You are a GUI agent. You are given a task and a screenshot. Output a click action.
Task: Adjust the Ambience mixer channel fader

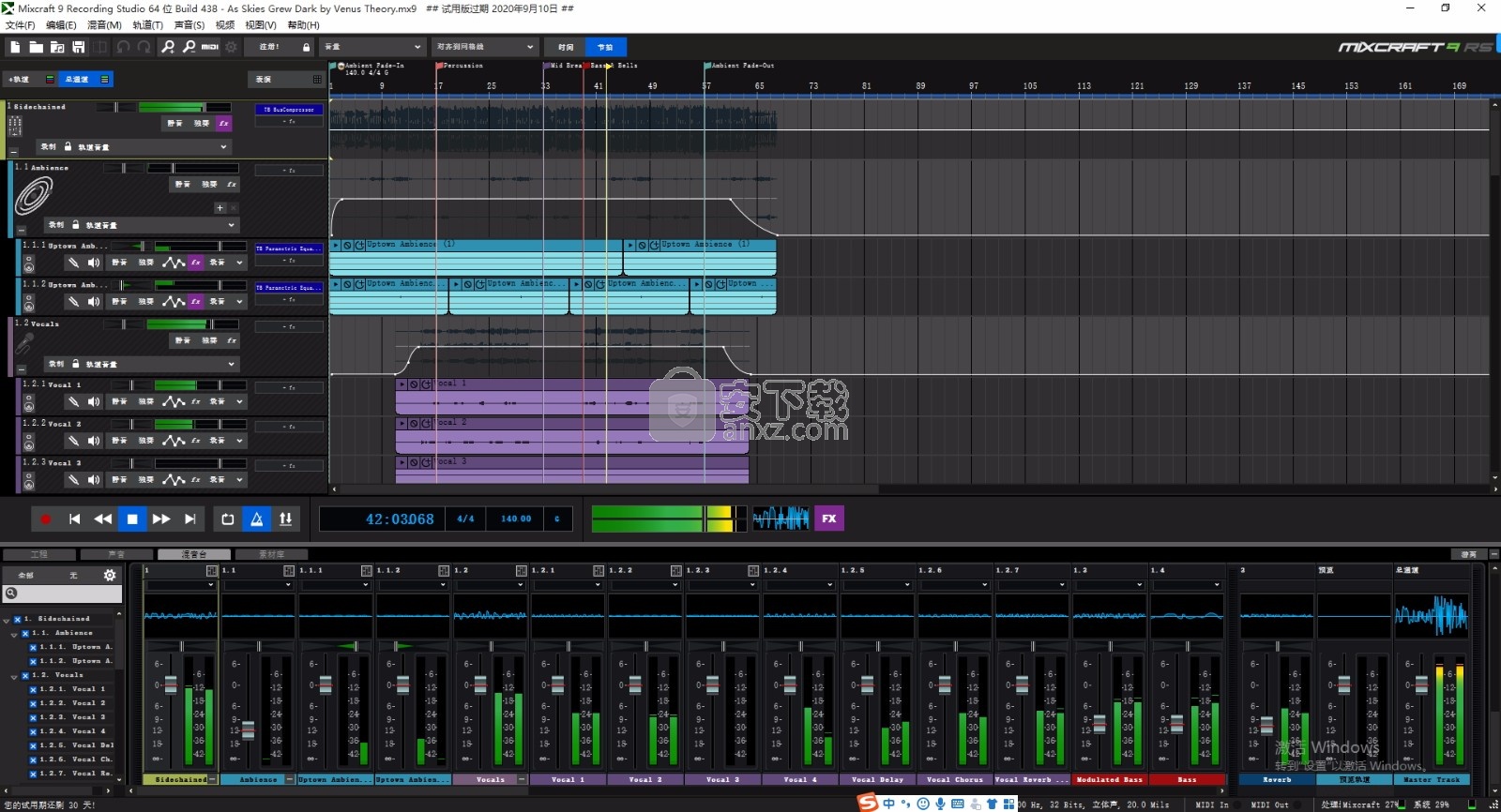click(x=248, y=729)
